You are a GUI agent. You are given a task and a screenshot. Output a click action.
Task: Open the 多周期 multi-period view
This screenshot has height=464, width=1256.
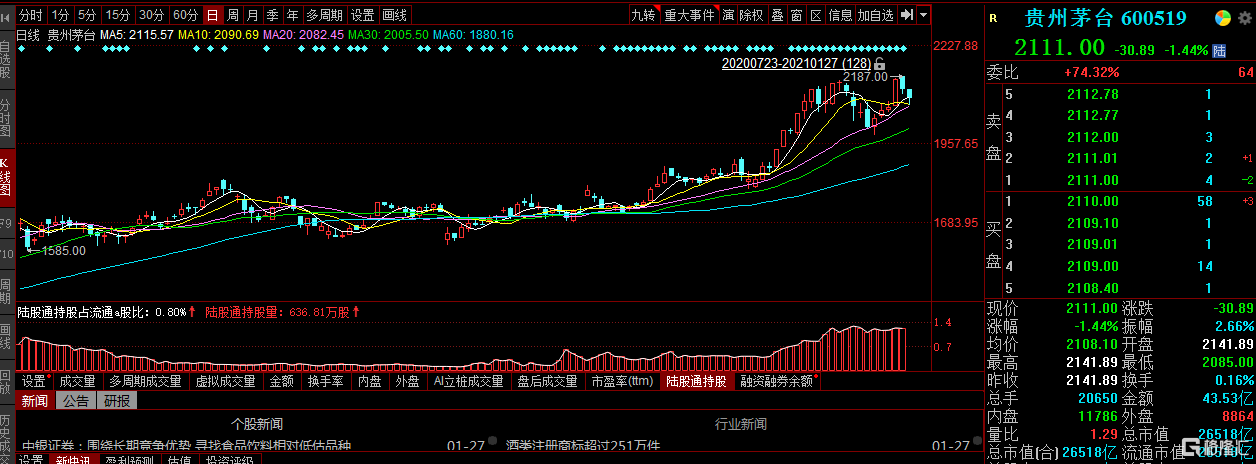[324, 15]
